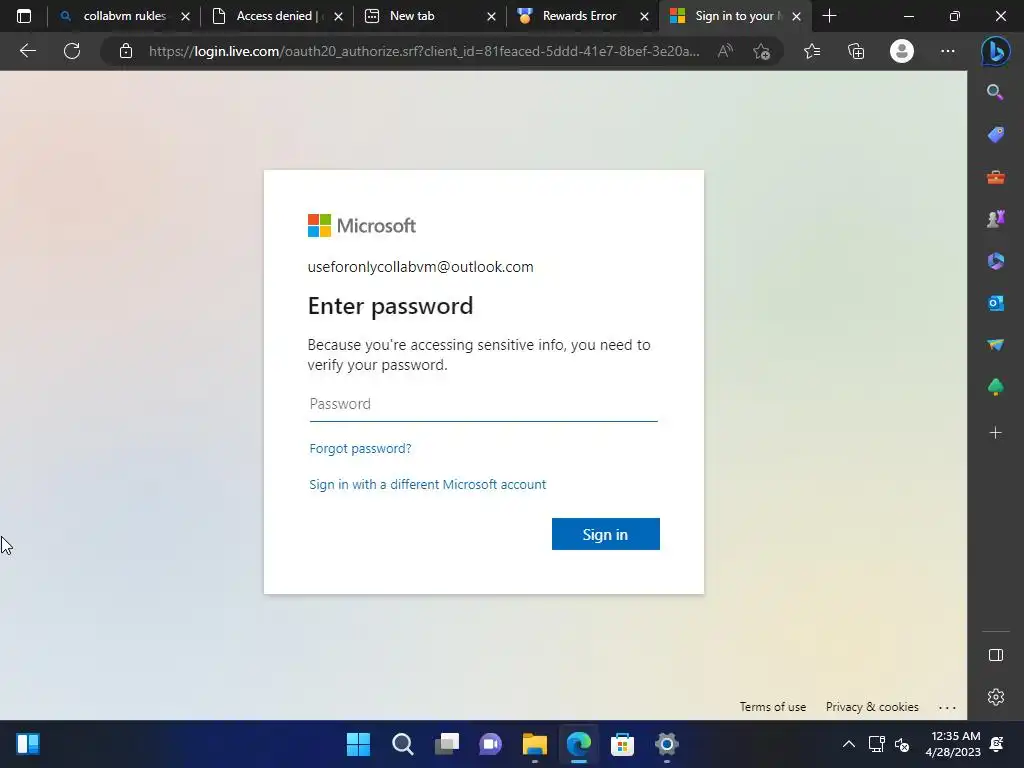Open the Windows Start menu
Image resolution: width=1024 pixels, height=768 pixels.
[358, 744]
